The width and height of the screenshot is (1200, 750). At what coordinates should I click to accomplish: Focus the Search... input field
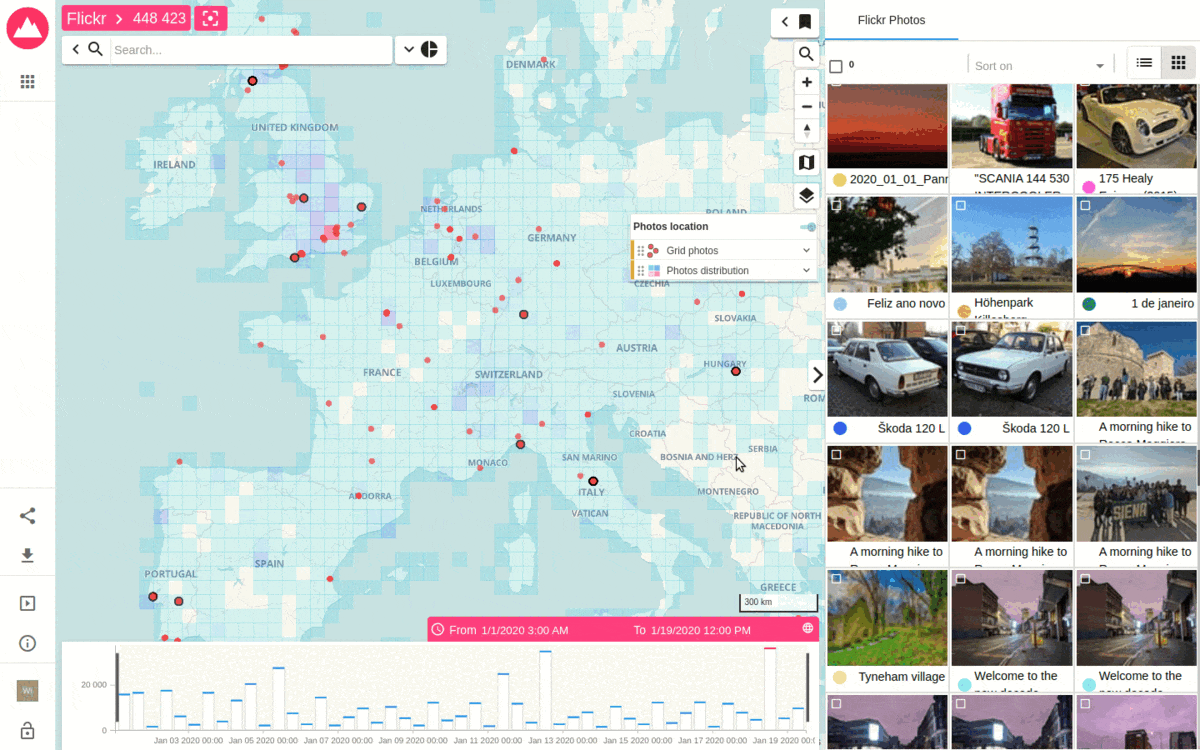250,50
